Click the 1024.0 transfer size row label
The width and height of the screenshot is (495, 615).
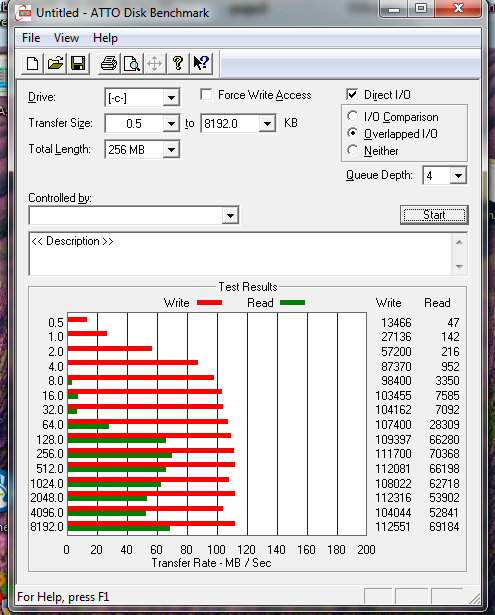47,484
